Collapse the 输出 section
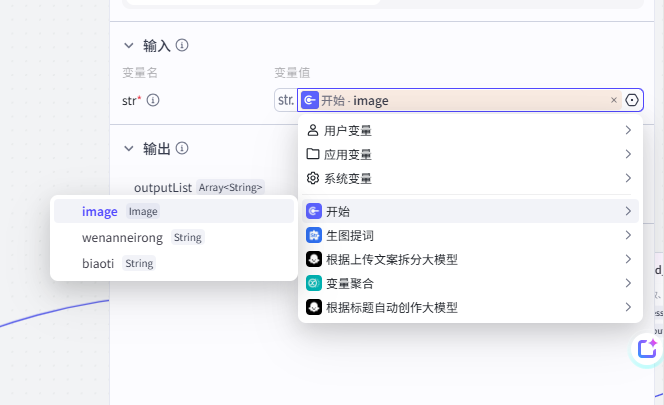This screenshot has width=664, height=405. 128,148
